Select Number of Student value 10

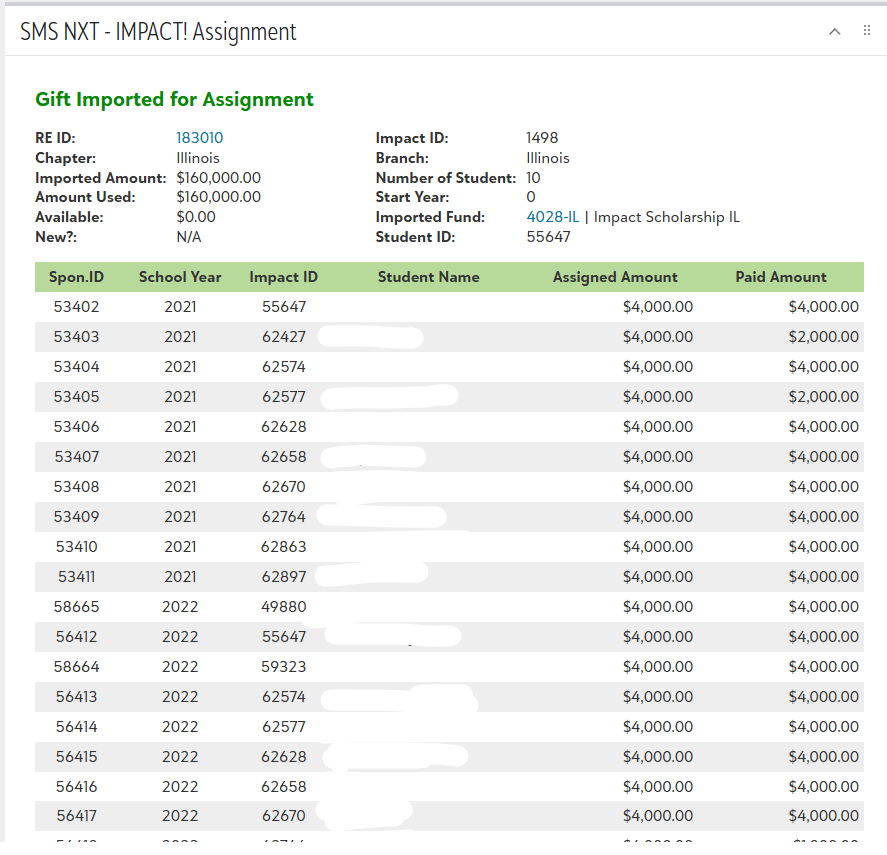pyautogui.click(x=533, y=178)
